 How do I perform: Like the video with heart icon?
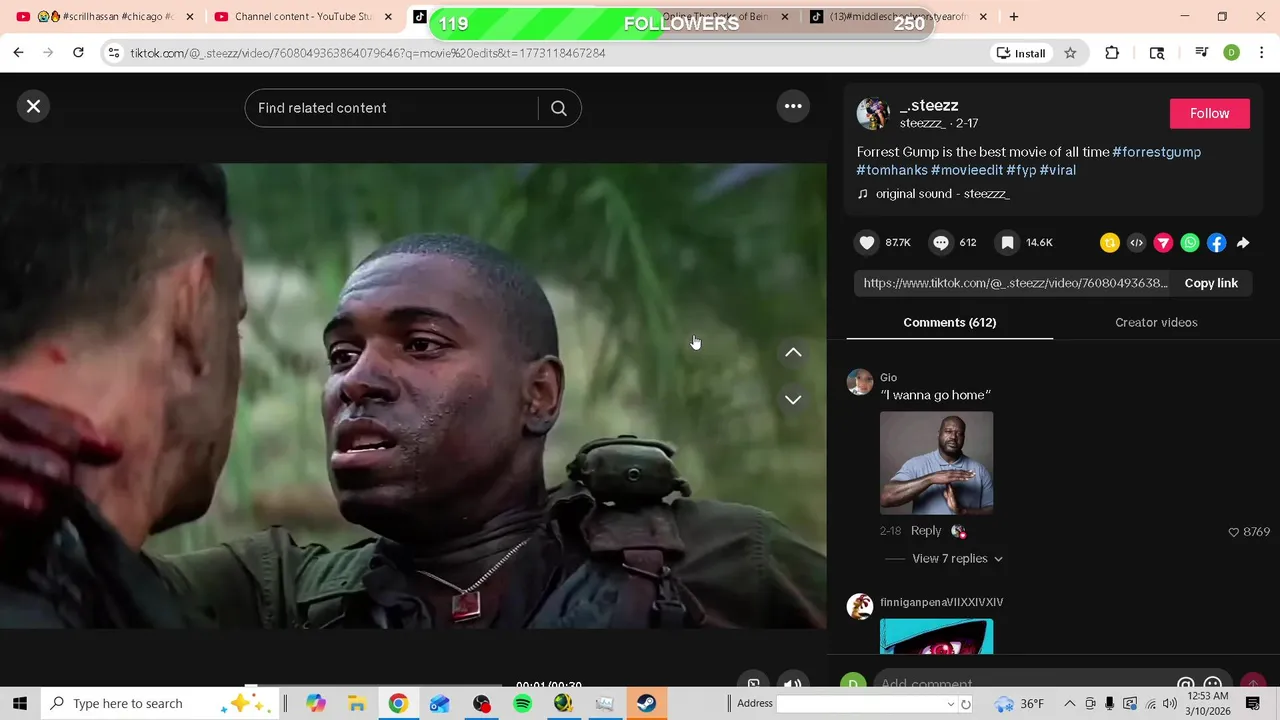[x=867, y=242]
